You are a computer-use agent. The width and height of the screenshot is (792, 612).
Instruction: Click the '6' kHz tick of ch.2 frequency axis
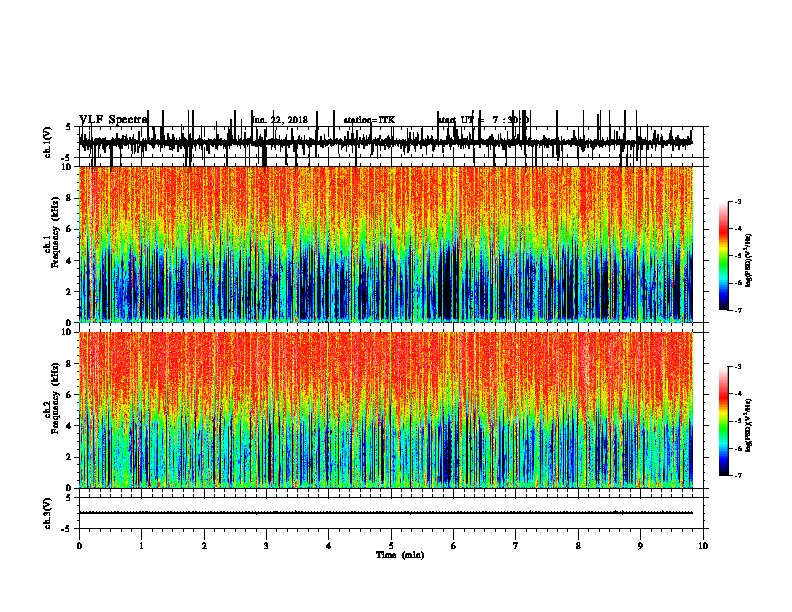click(x=69, y=395)
